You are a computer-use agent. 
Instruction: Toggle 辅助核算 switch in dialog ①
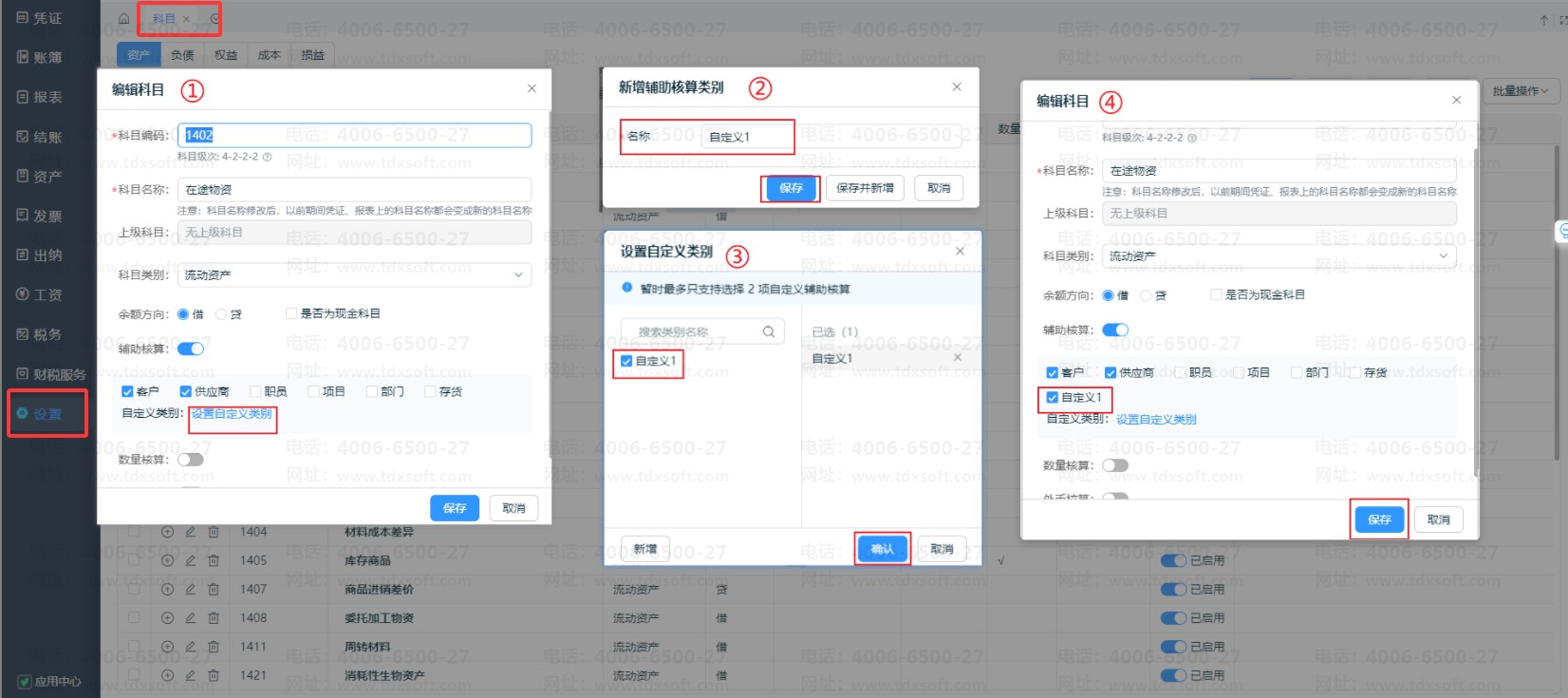[191, 349]
